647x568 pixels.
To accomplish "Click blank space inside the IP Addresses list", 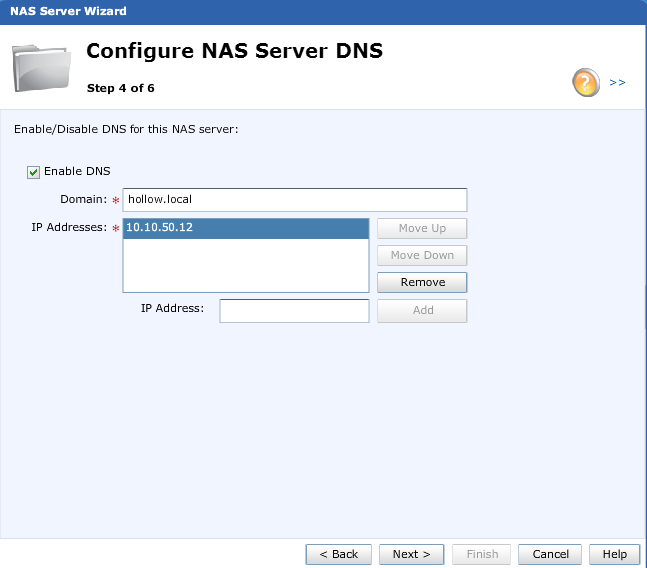I will [245, 265].
